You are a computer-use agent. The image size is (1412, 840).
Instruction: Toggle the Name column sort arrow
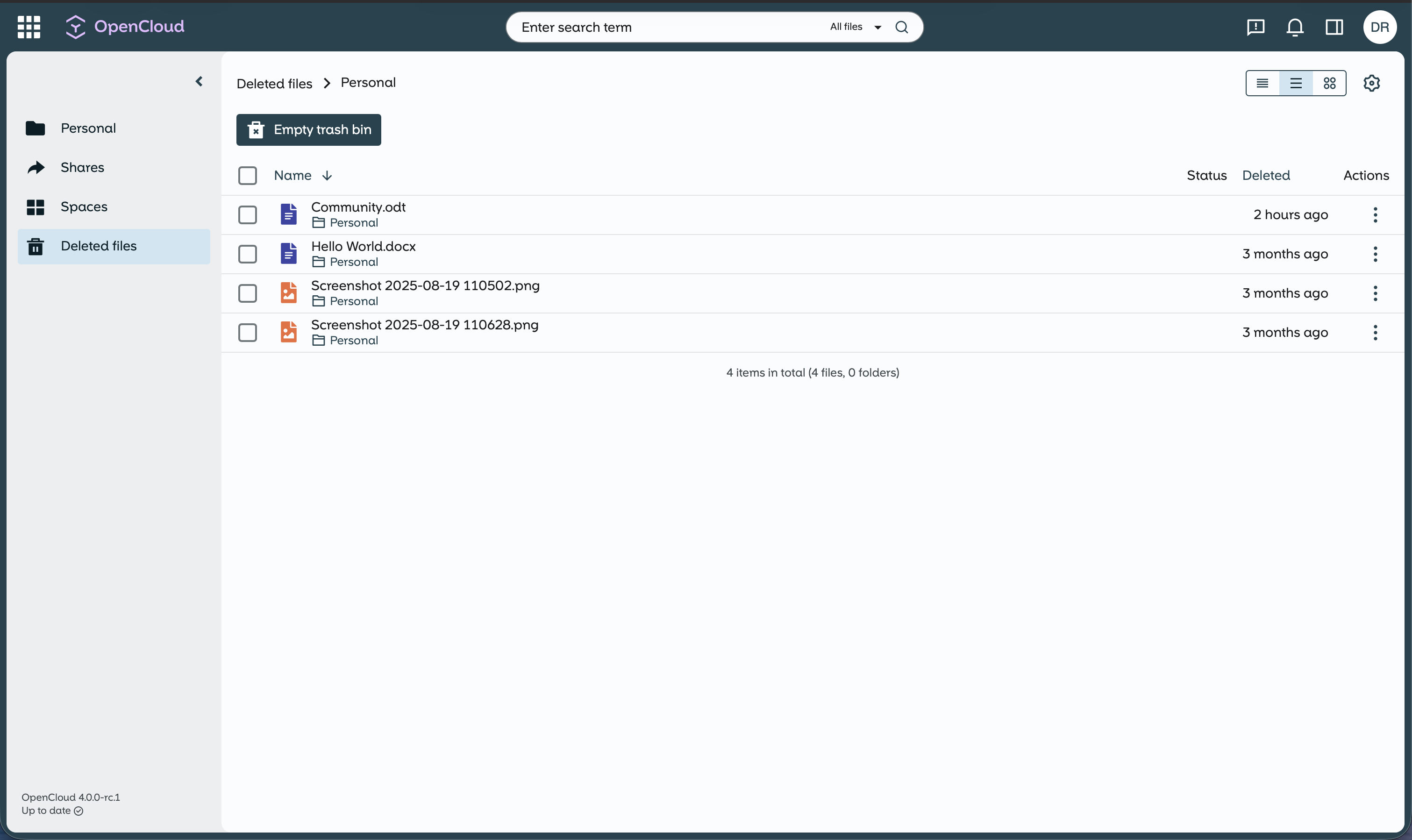pyautogui.click(x=327, y=176)
